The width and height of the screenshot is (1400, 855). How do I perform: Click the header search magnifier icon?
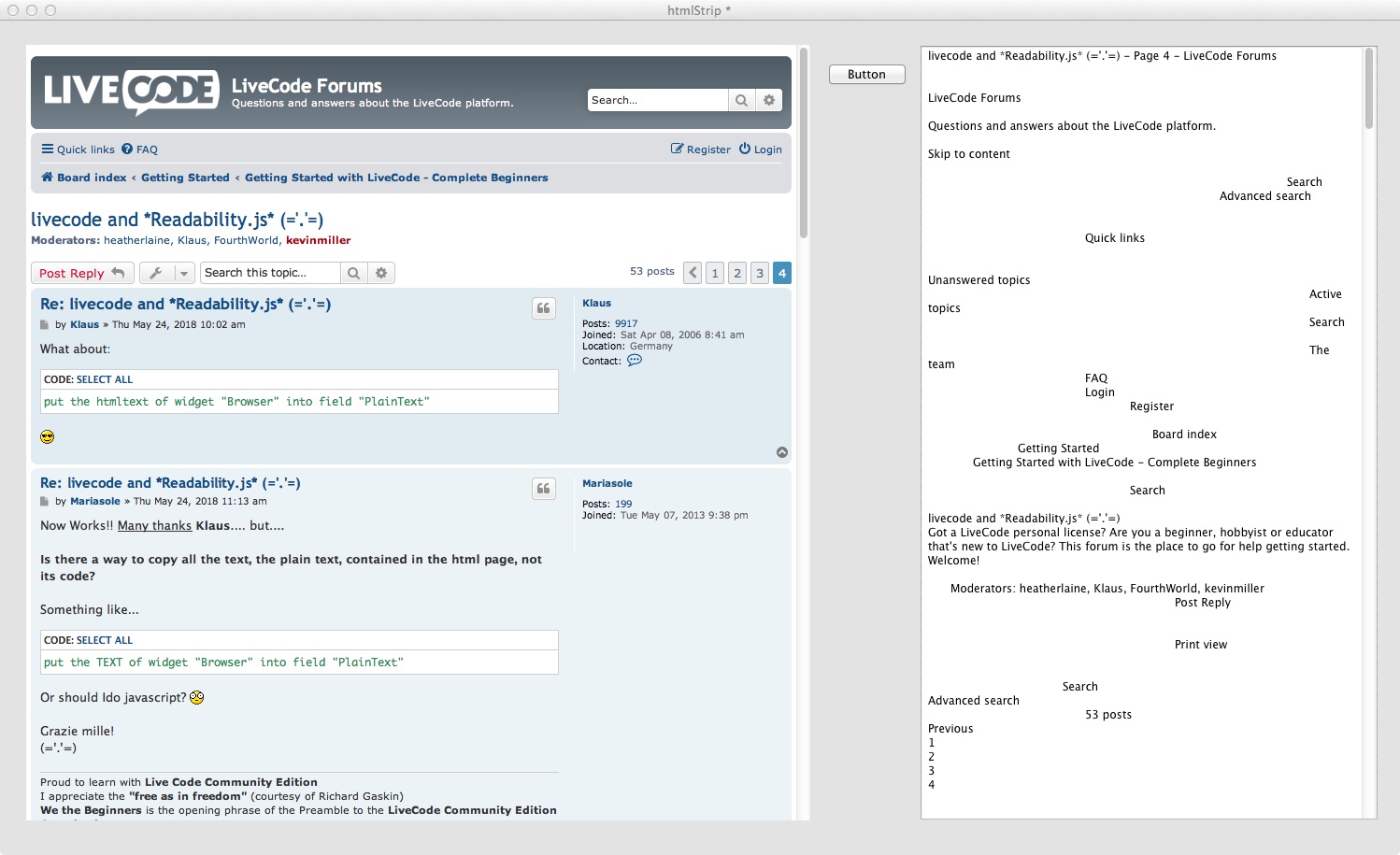click(x=741, y=101)
